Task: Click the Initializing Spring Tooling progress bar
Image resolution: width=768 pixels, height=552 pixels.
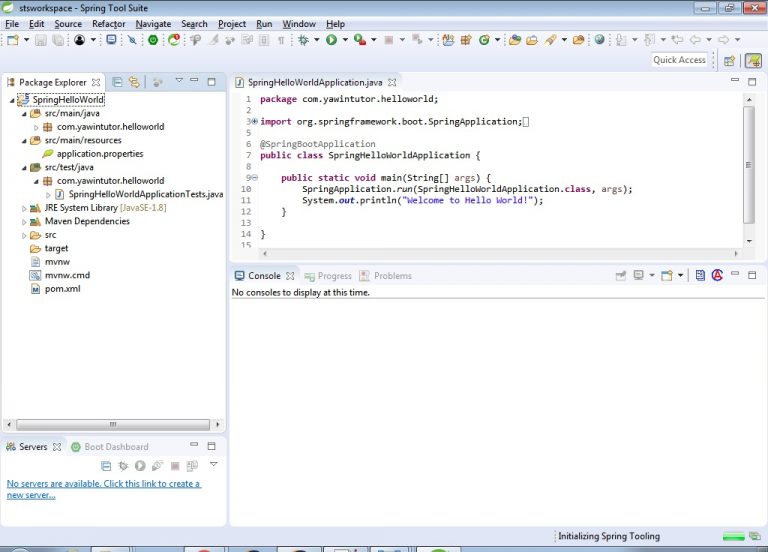Action: 734,537
